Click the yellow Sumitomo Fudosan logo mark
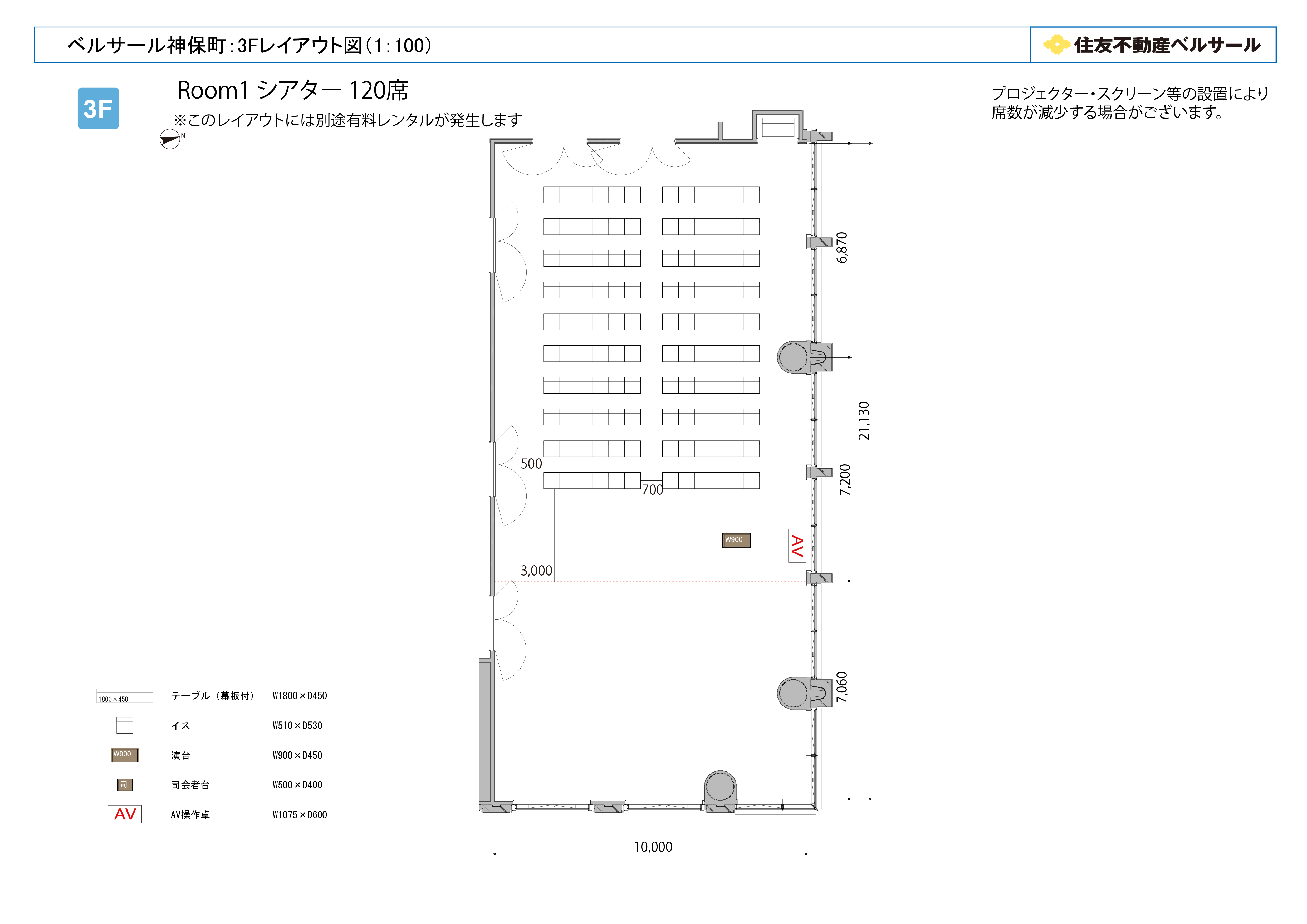This screenshot has height=924, width=1307. tap(1056, 44)
